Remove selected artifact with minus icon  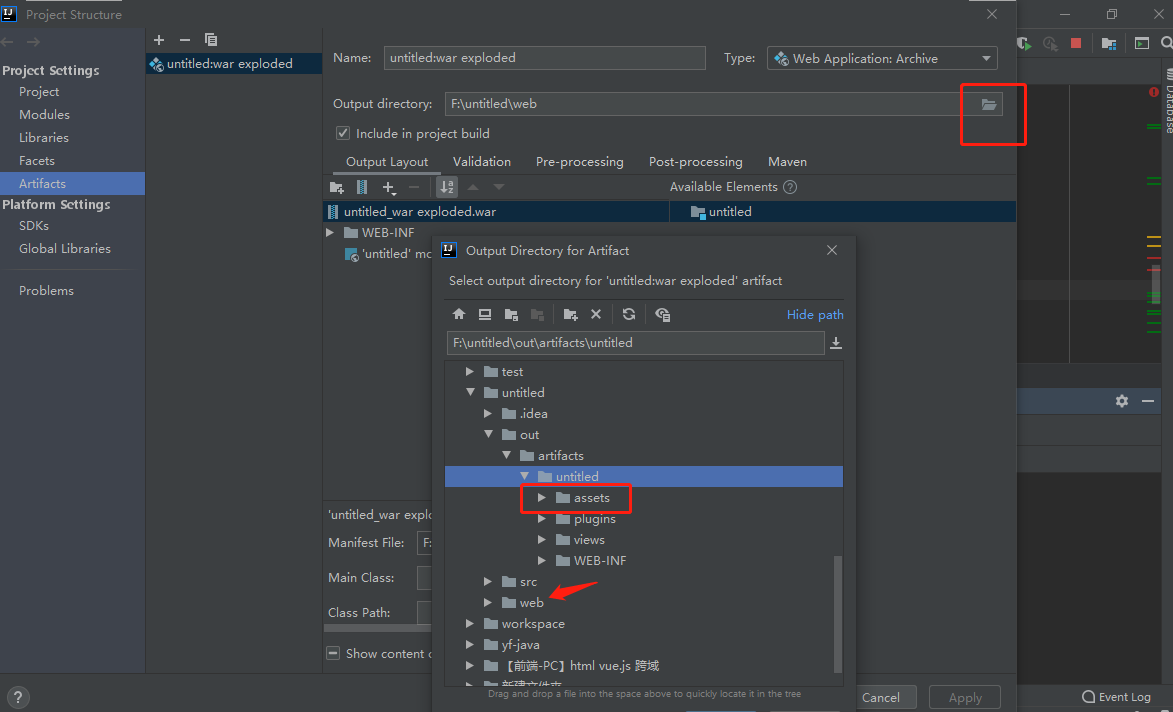click(185, 40)
